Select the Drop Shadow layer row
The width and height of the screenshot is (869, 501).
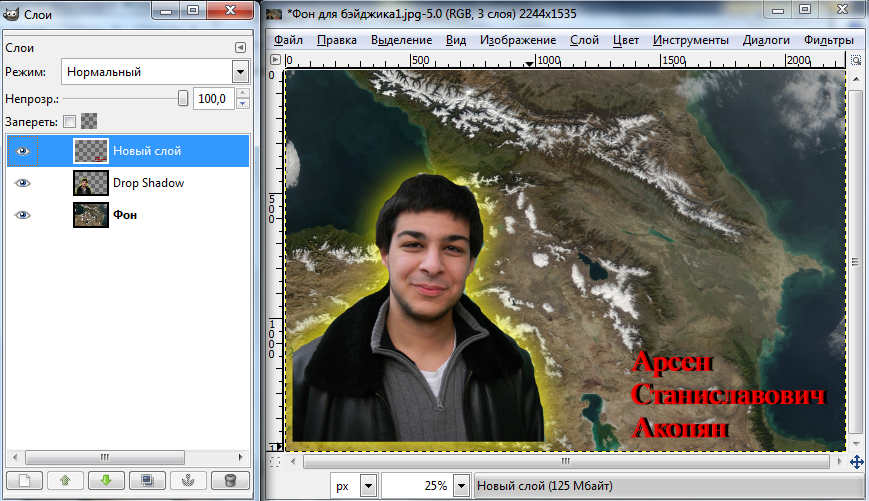click(127, 183)
